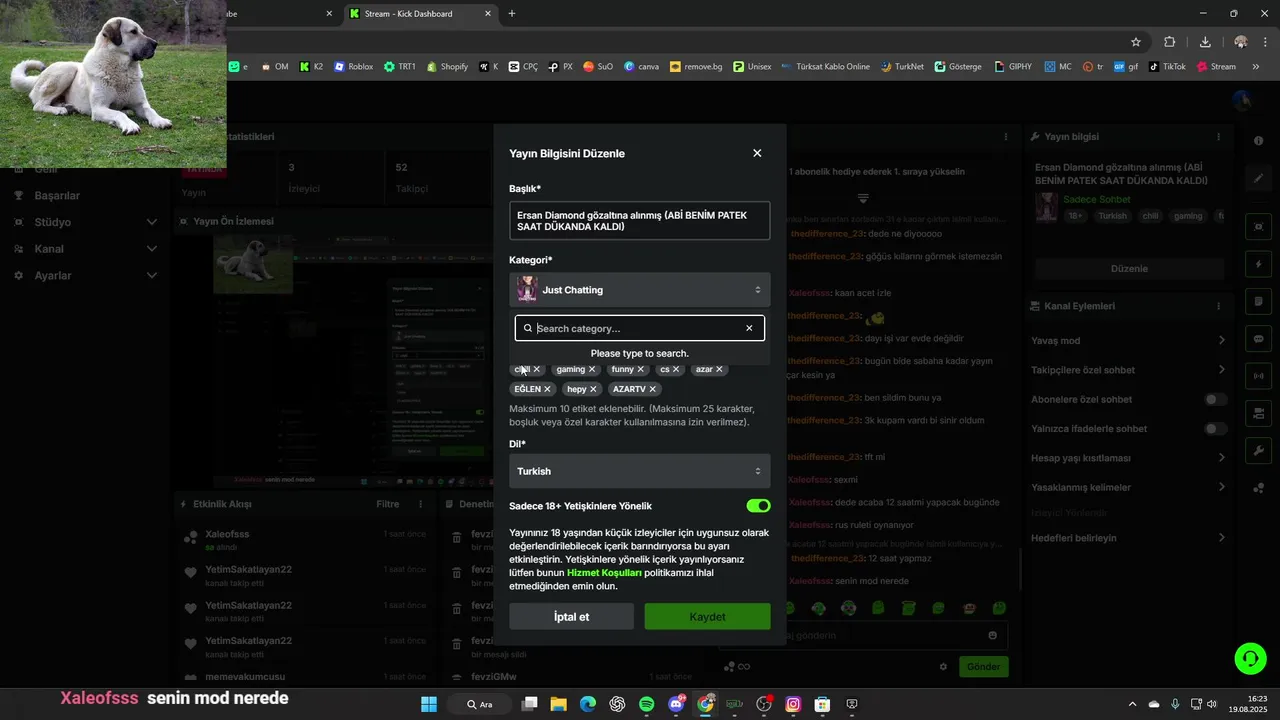Remove the azar tag
1280x720 pixels.
tap(719, 369)
